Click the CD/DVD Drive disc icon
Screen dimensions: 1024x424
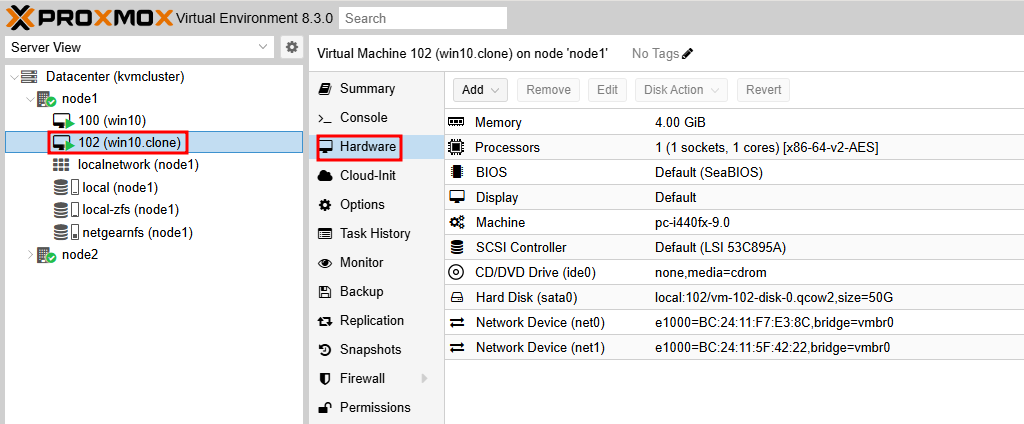point(456,272)
